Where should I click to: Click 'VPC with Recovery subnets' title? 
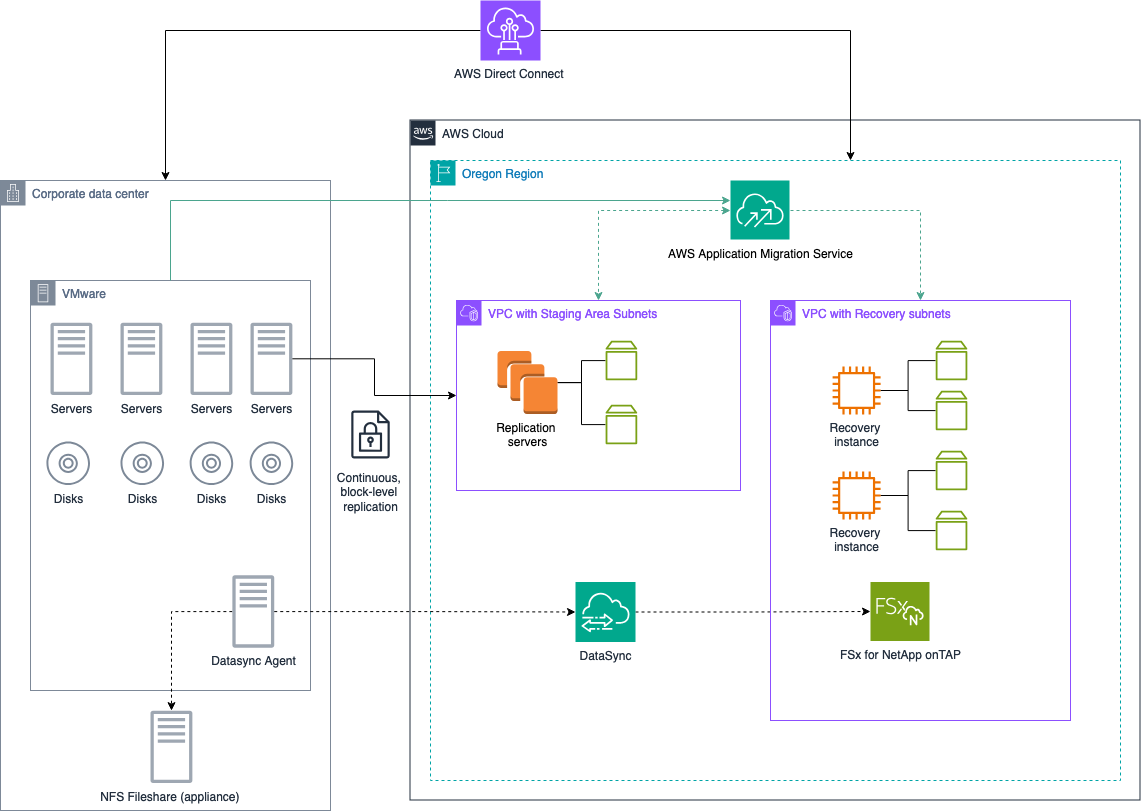click(x=876, y=314)
